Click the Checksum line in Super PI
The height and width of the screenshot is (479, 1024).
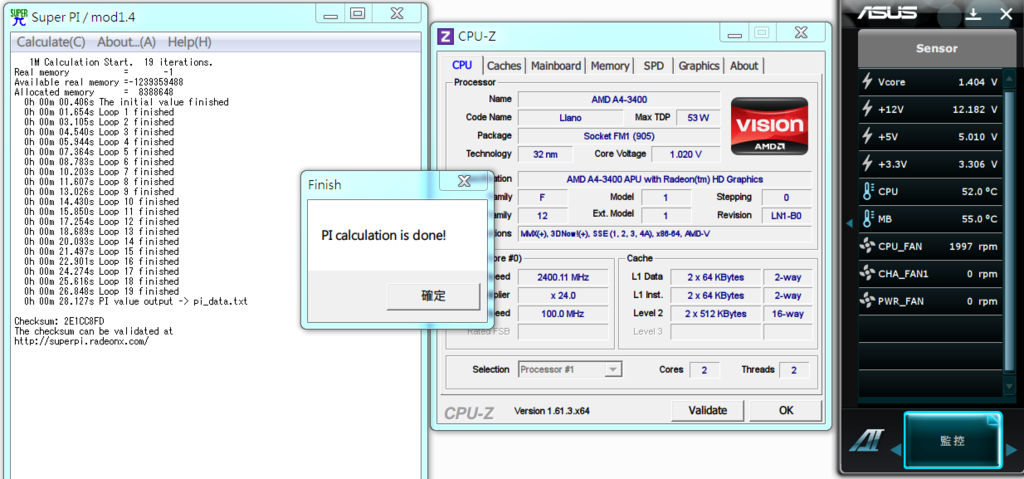coord(59,321)
